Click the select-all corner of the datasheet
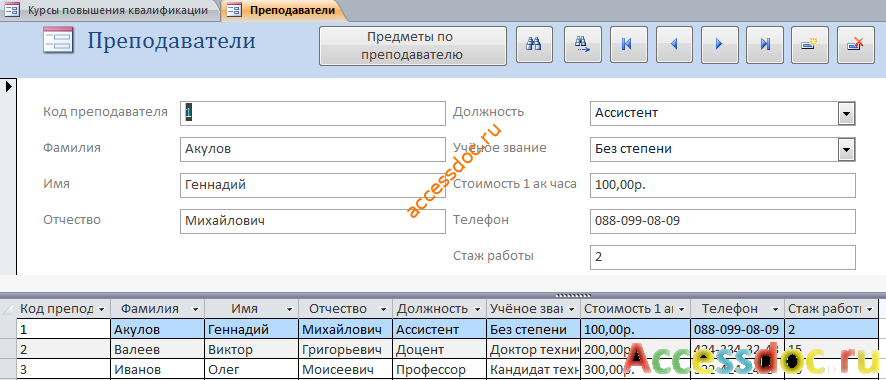Screen dimensions: 886x380 coord(8,309)
